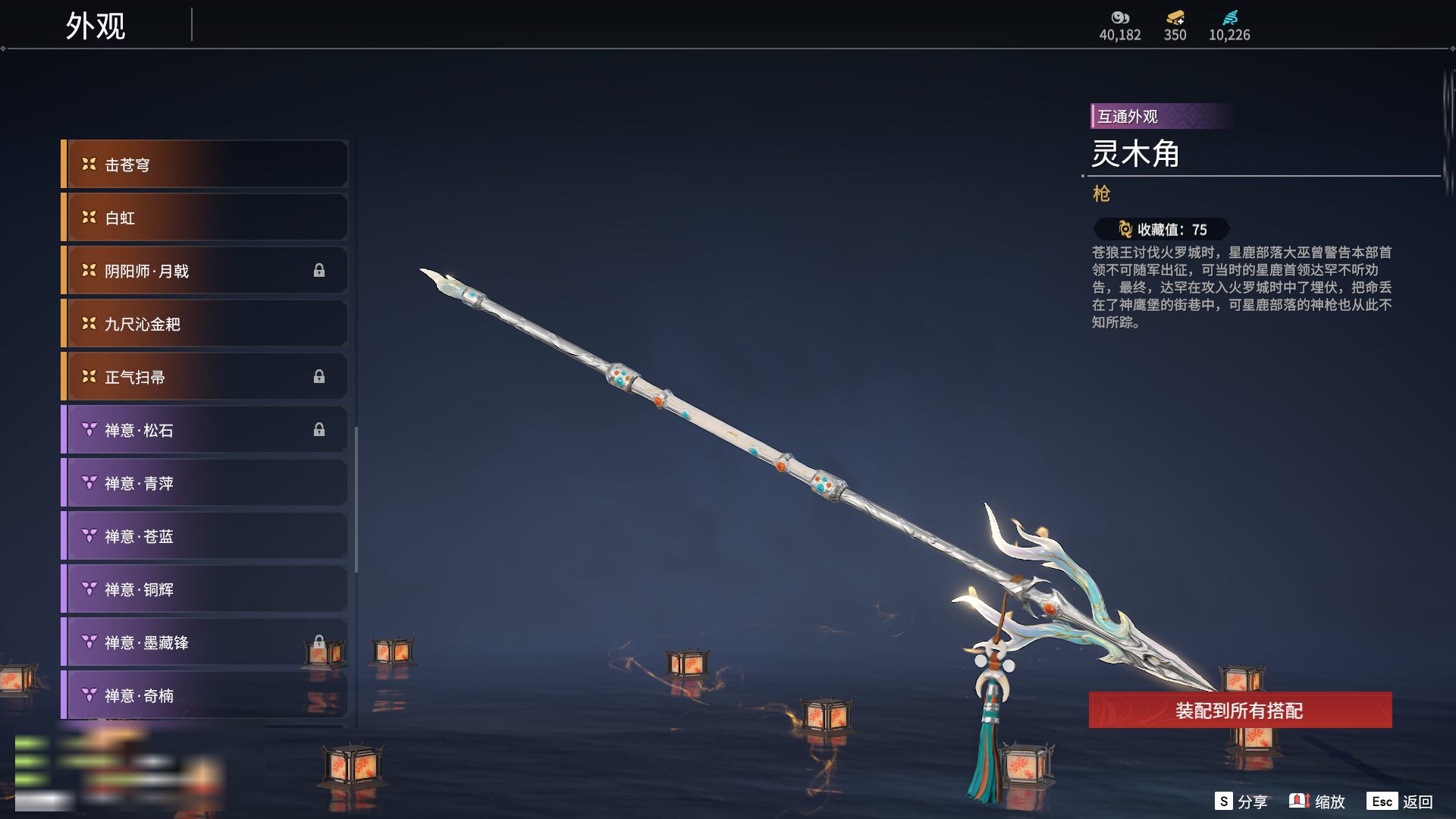This screenshot has width=1456, height=819.
Task: Click the lock icon on 正气扫帚
Action: click(x=319, y=377)
